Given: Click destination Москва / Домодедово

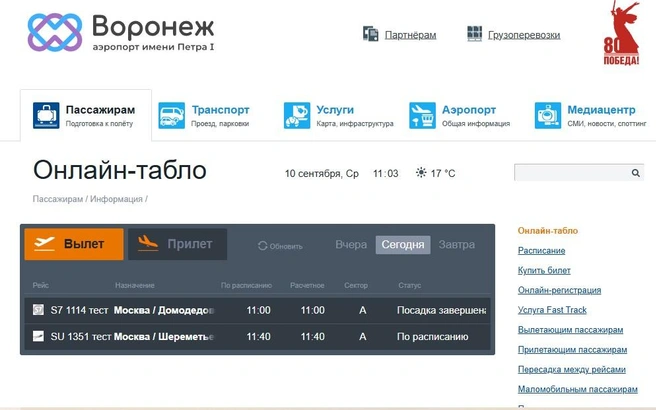Looking at the screenshot, I should pos(164,310).
